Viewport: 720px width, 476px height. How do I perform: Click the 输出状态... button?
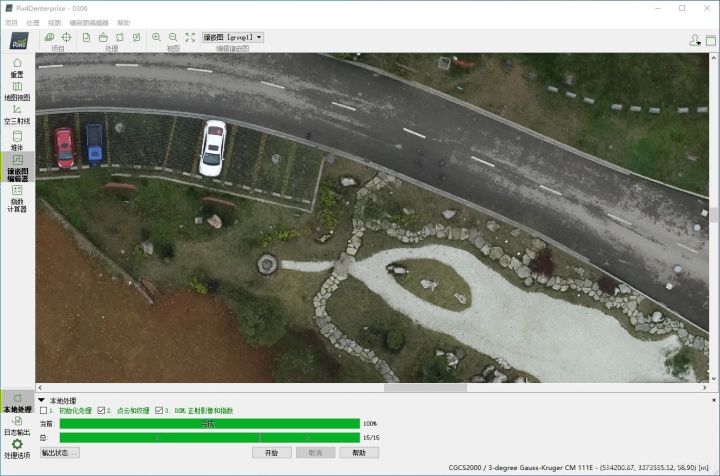(59, 453)
